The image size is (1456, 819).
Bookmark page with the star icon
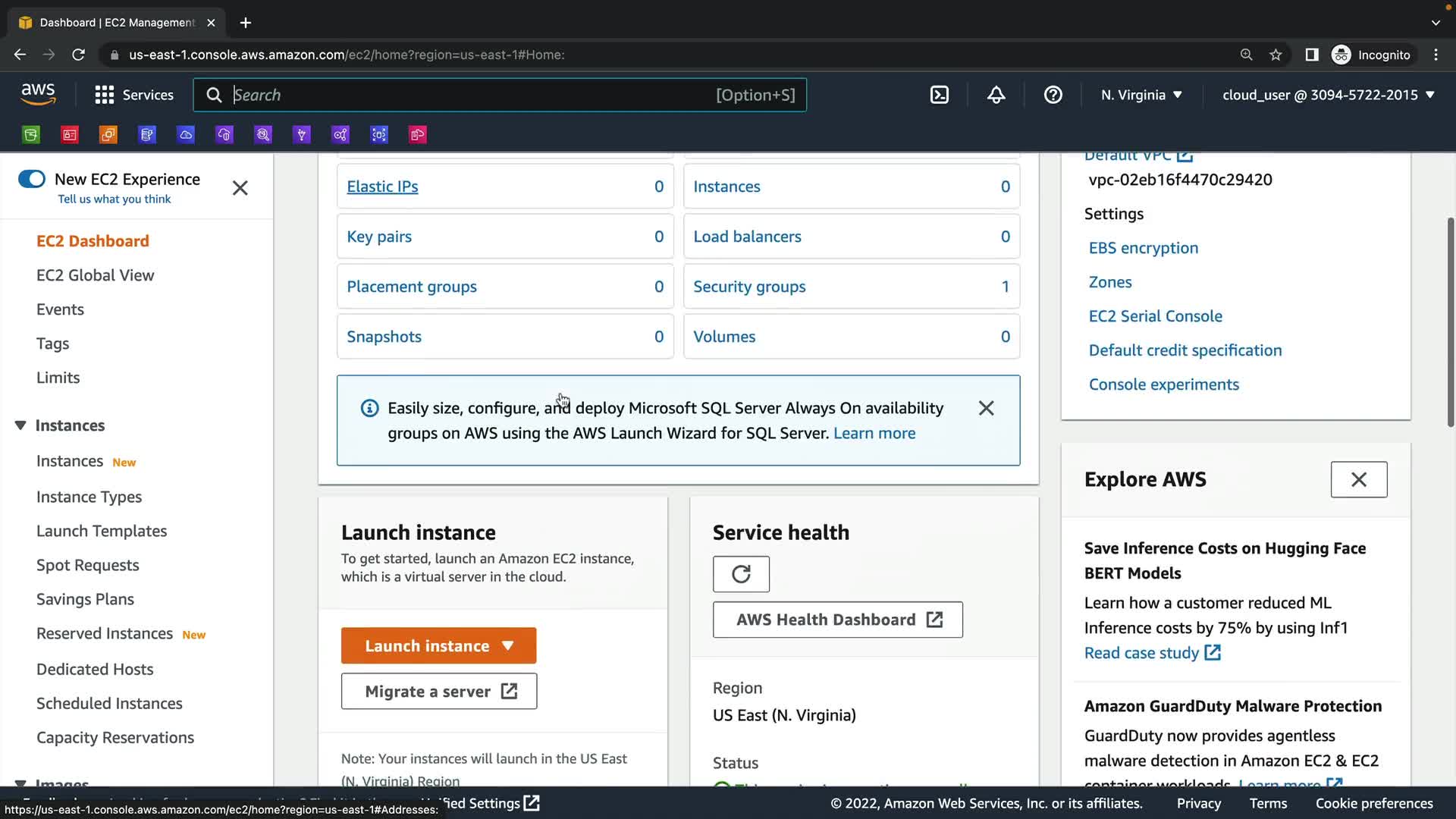point(1276,55)
